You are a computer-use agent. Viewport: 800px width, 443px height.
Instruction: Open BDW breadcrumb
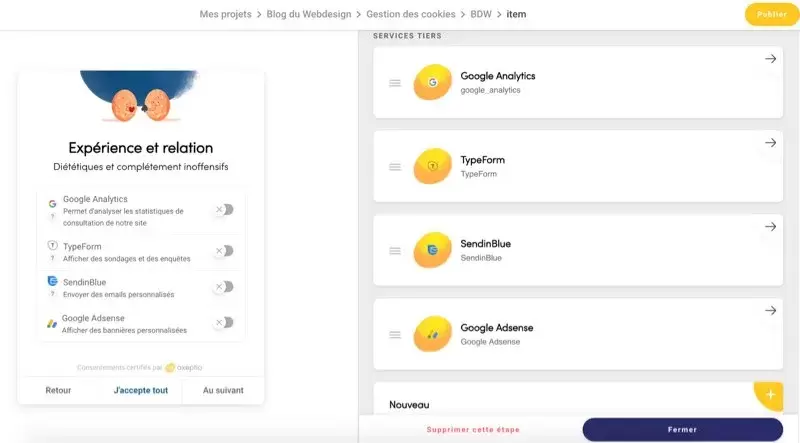481,14
